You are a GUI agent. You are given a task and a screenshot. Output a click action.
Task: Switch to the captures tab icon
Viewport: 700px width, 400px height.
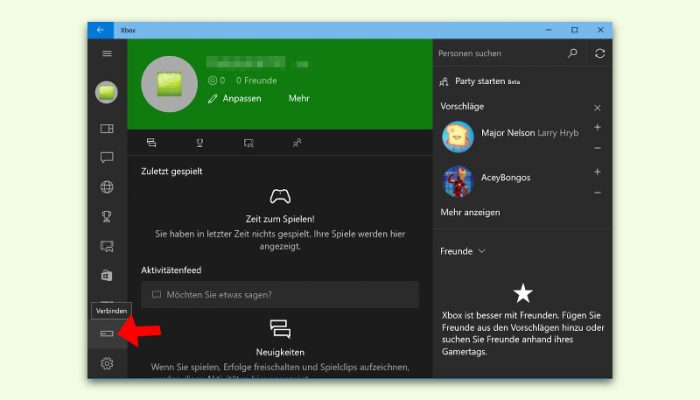(x=249, y=143)
